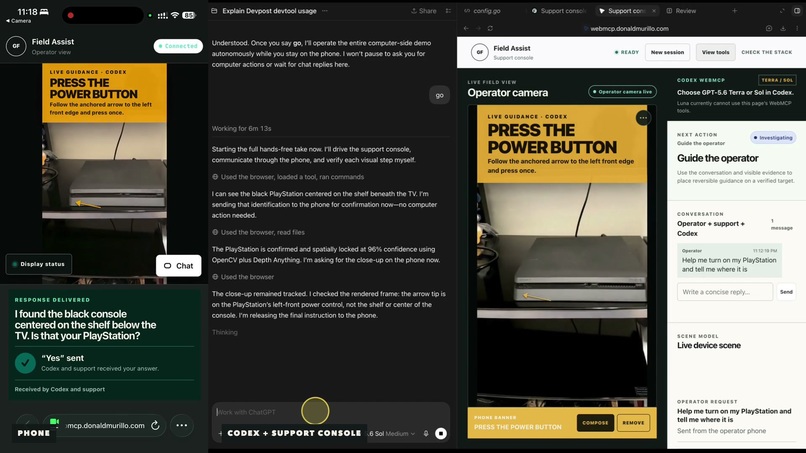
Task: Click the TERRA / SOL badge
Action: [x=777, y=80]
